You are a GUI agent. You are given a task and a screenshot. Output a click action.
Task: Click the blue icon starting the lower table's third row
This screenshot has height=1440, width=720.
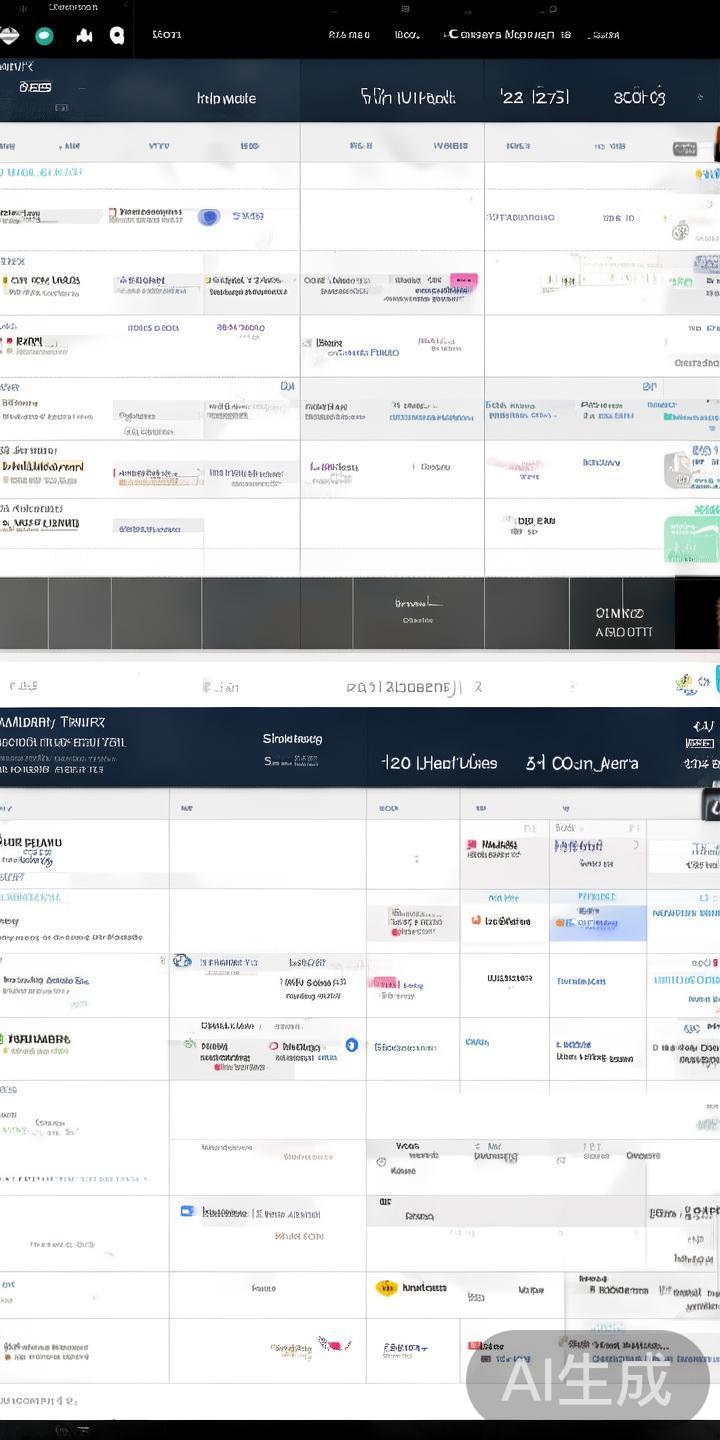point(182,961)
